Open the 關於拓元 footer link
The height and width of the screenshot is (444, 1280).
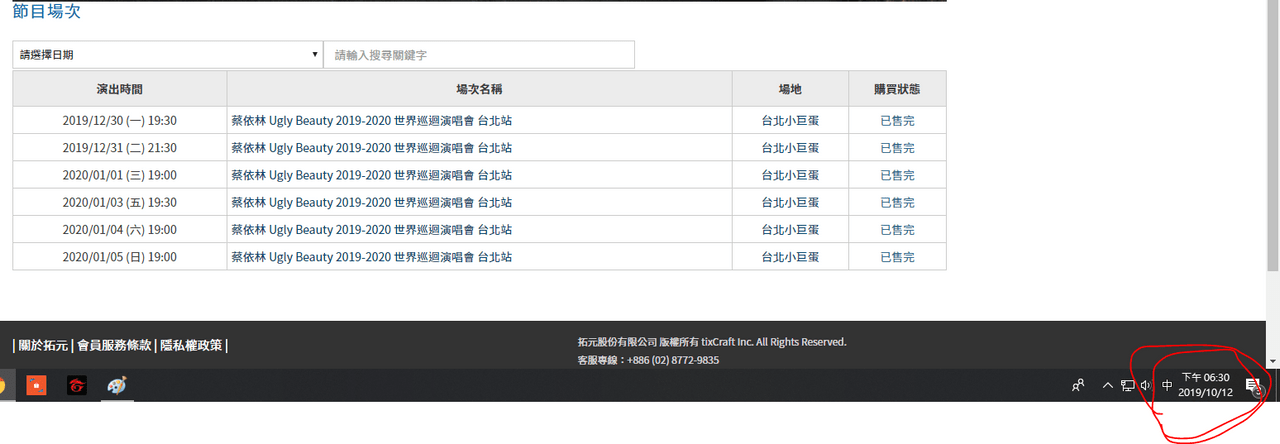point(43,345)
